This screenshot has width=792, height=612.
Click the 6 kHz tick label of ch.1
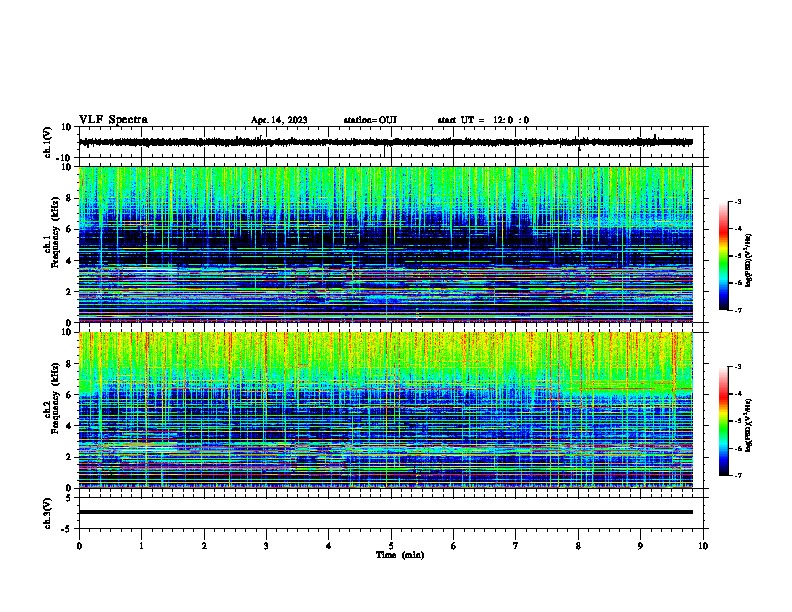pos(71,229)
